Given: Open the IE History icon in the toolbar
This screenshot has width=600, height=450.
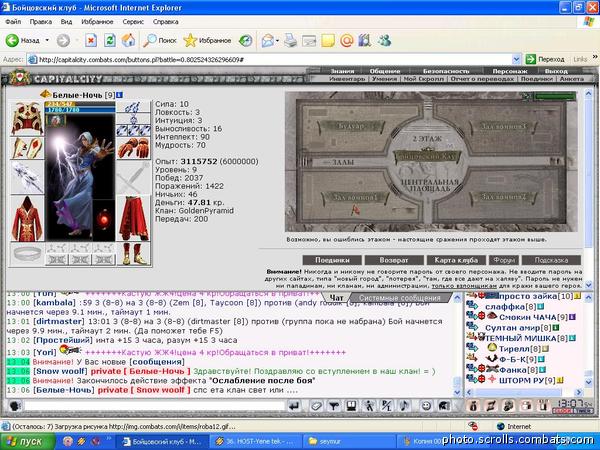Looking at the screenshot, I should [x=246, y=40].
